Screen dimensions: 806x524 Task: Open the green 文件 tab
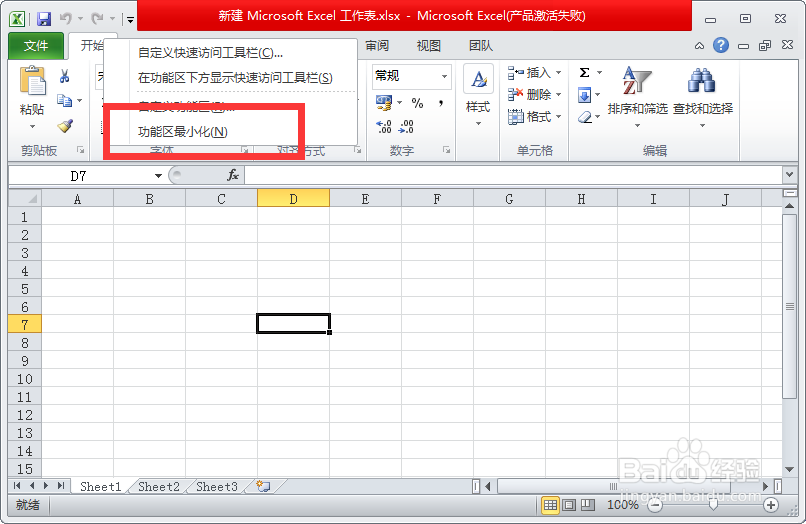pyautogui.click(x=36, y=46)
